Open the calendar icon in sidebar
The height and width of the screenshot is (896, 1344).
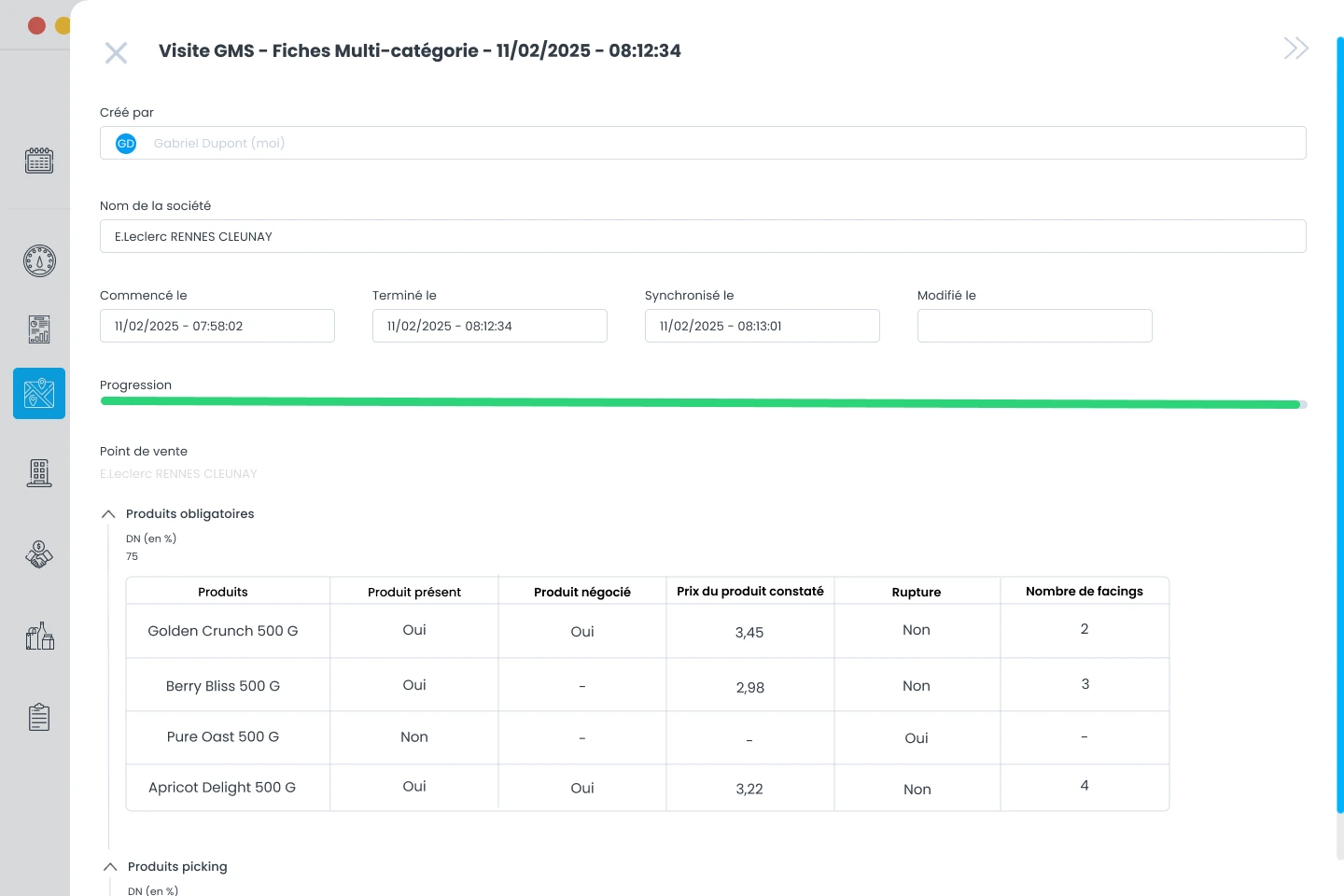point(39,161)
